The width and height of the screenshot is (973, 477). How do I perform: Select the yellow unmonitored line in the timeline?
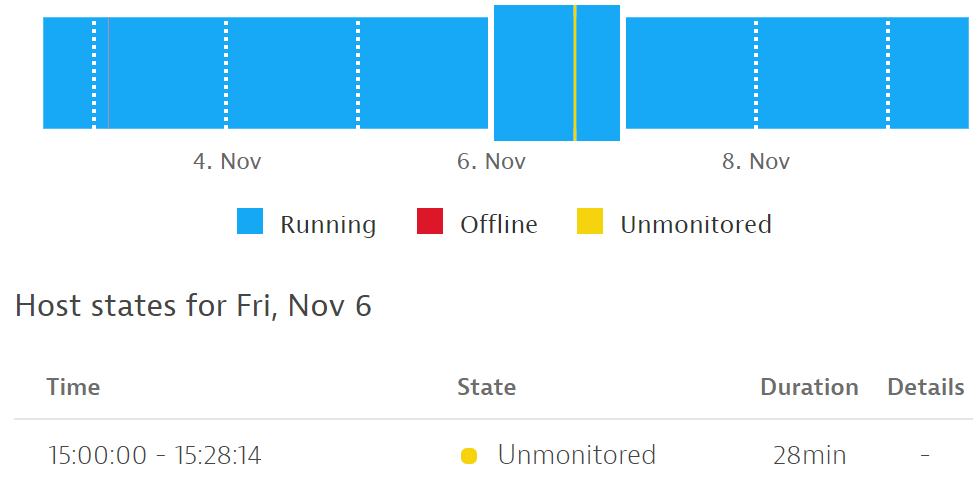(x=575, y=73)
